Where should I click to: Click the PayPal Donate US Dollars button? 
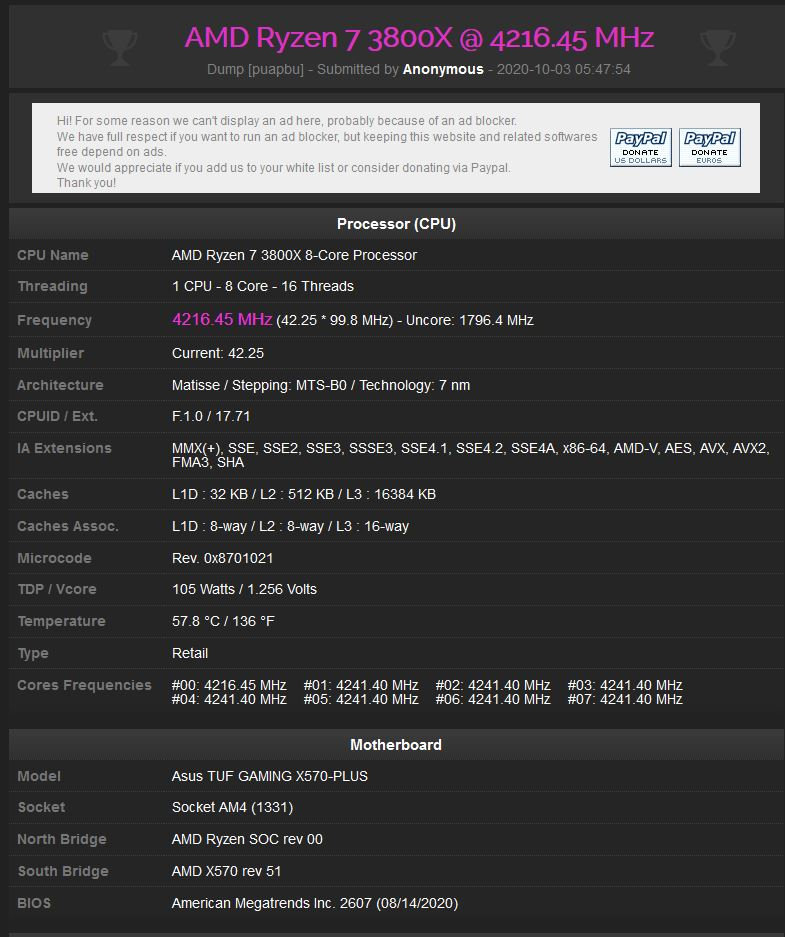[640, 147]
